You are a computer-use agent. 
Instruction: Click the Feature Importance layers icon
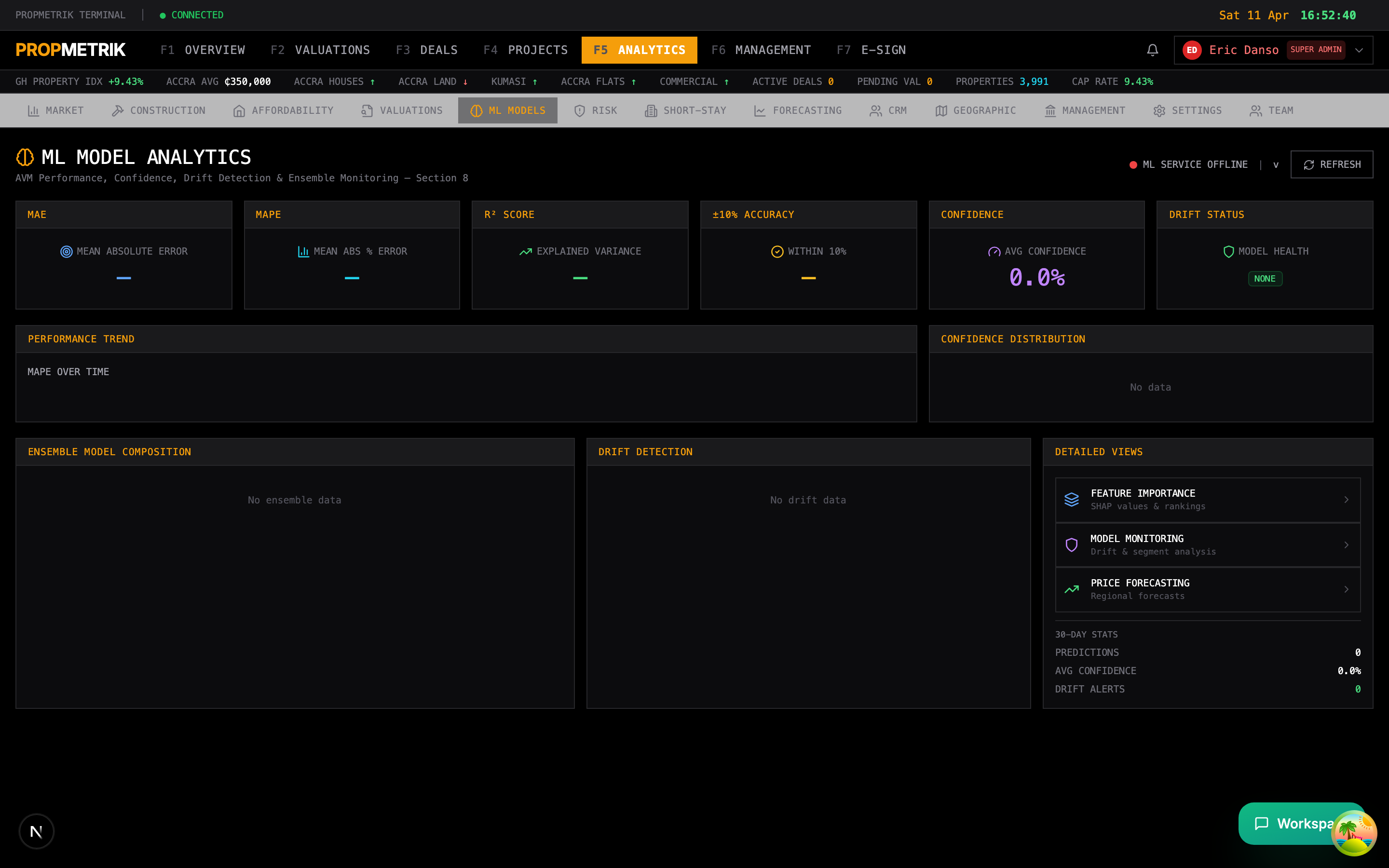pos(1071,500)
